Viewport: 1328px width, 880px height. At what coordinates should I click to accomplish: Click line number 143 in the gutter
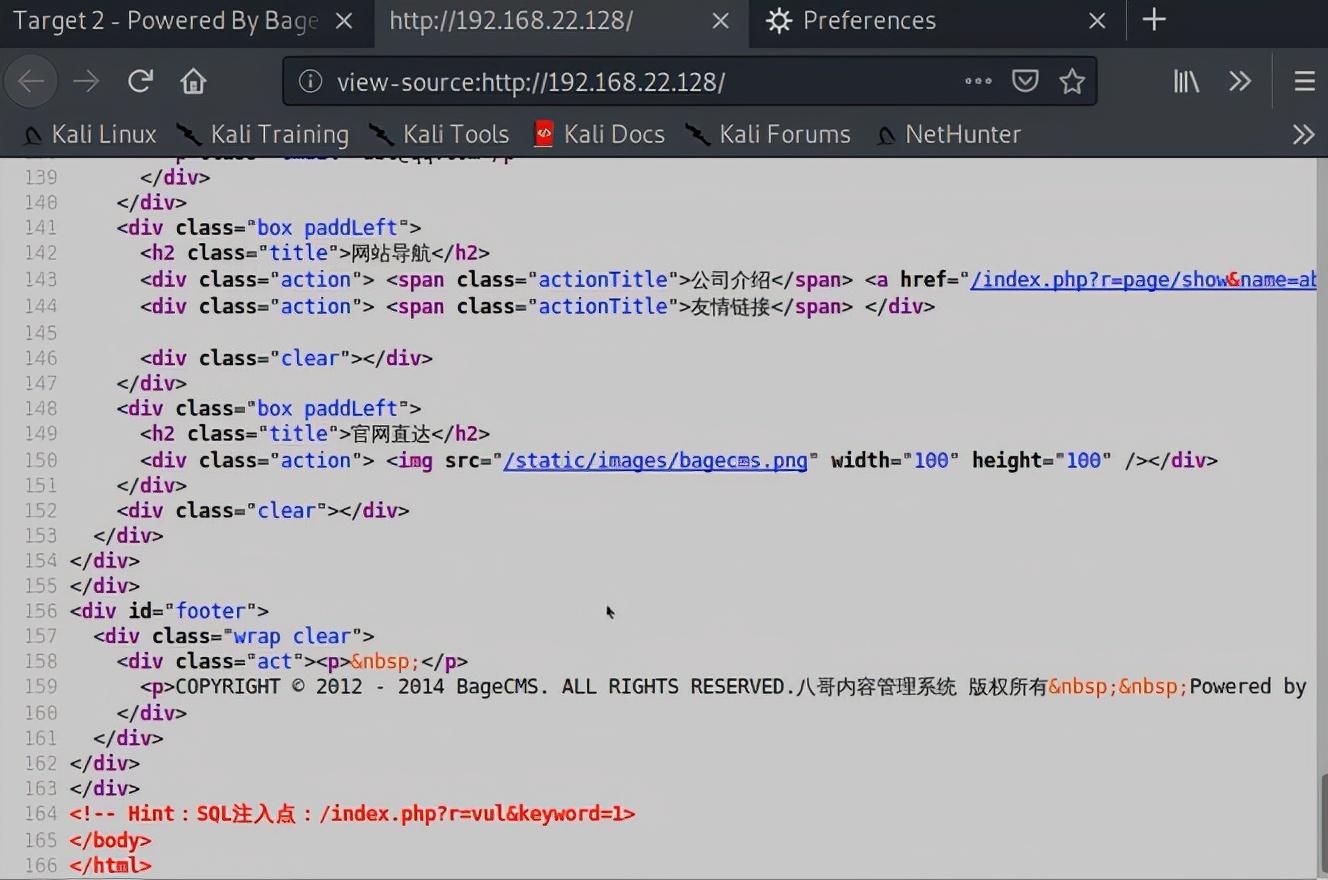click(41, 280)
